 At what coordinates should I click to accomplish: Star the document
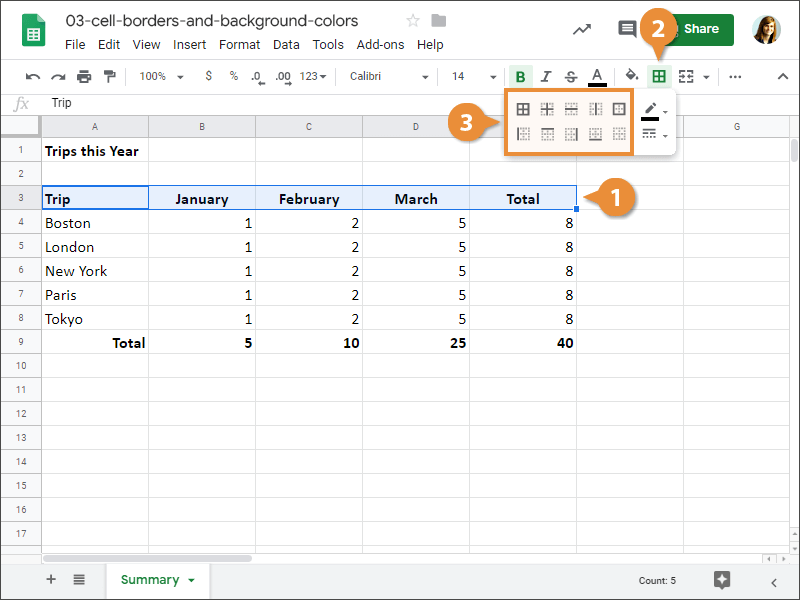pyautogui.click(x=413, y=21)
